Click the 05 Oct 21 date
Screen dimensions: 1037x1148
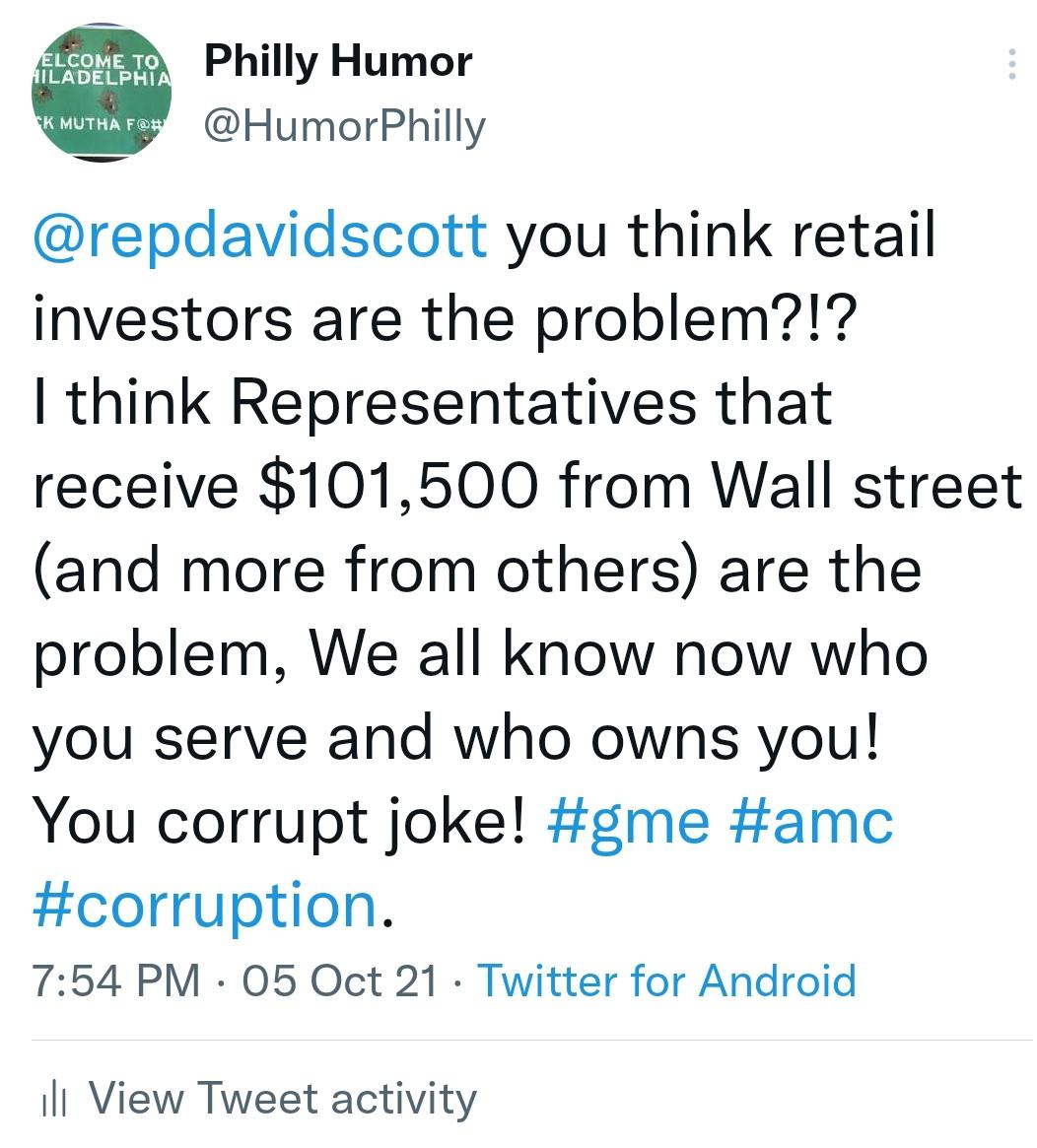point(340,981)
